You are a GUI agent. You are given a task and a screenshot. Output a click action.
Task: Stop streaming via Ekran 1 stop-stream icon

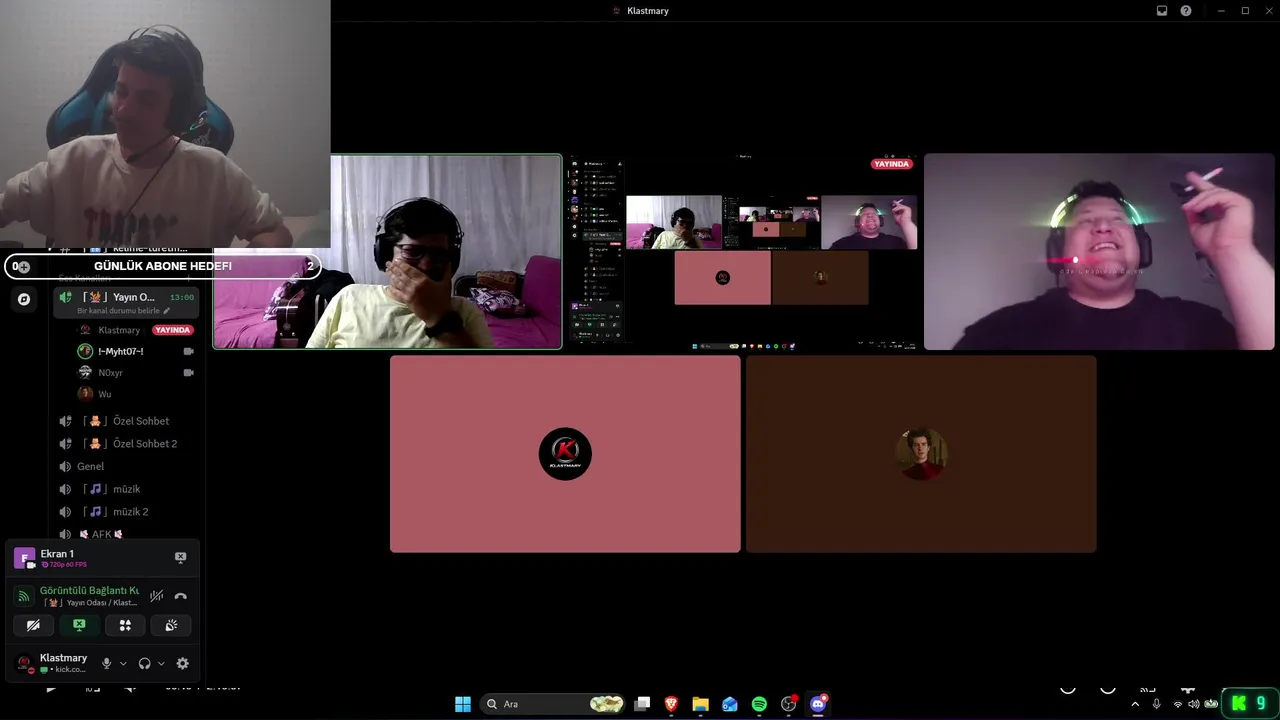[x=180, y=557]
